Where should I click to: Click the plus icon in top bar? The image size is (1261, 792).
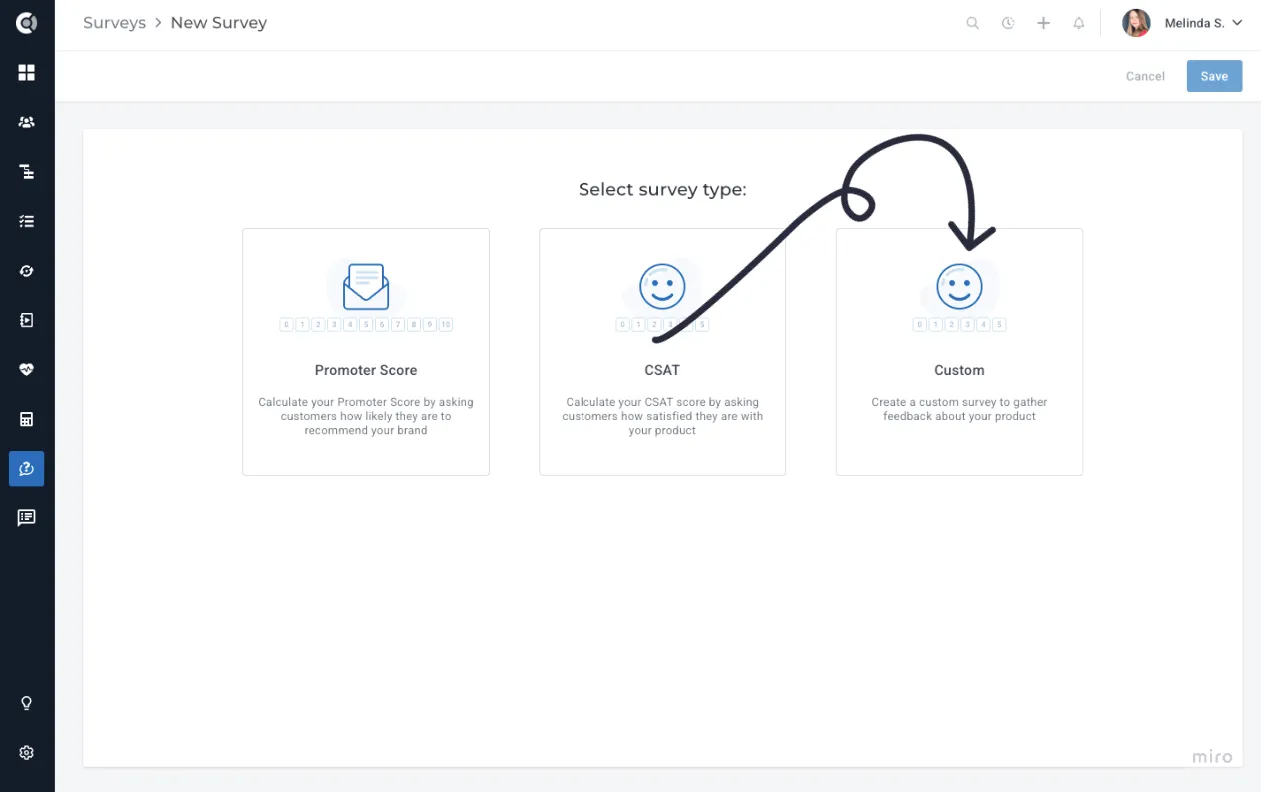coord(1043,23)
